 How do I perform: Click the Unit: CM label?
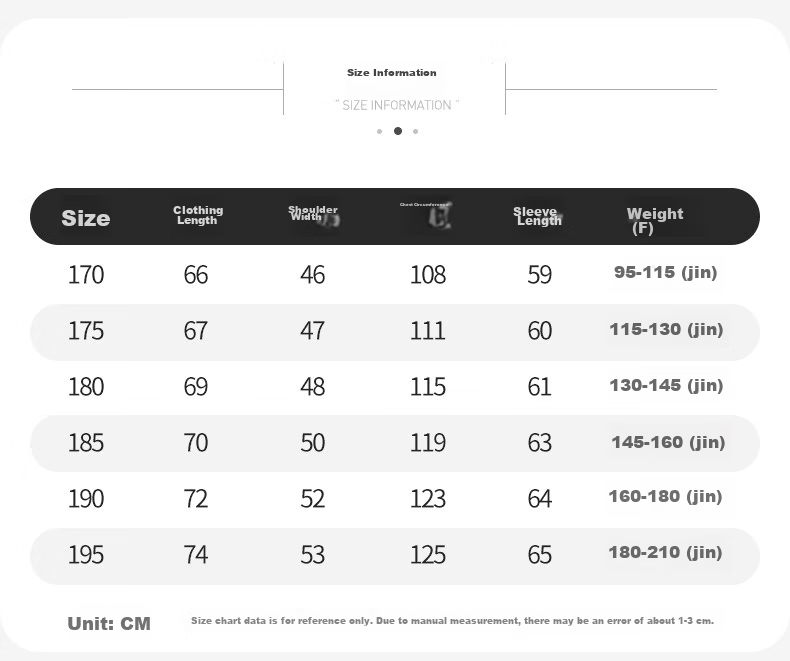click(x=109, y=624)
